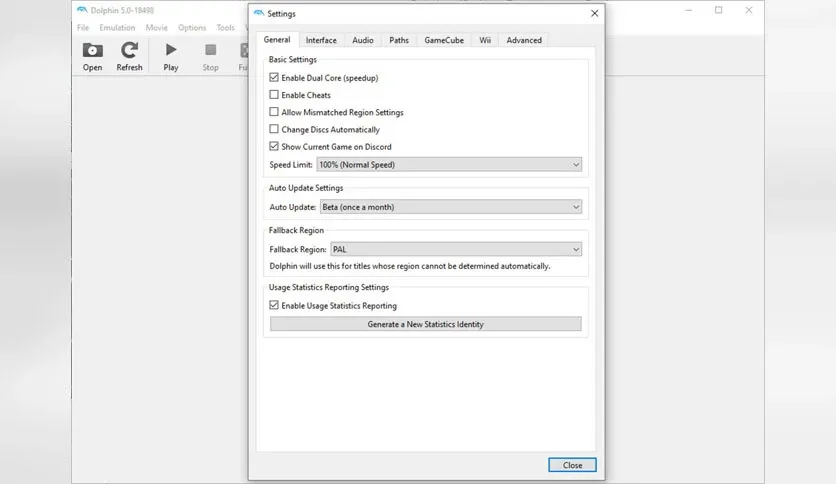This screenshot has width=836, height=484.
Task: Click the Open toolbar icon in Dolphin
Action: (x=92, y=57)
